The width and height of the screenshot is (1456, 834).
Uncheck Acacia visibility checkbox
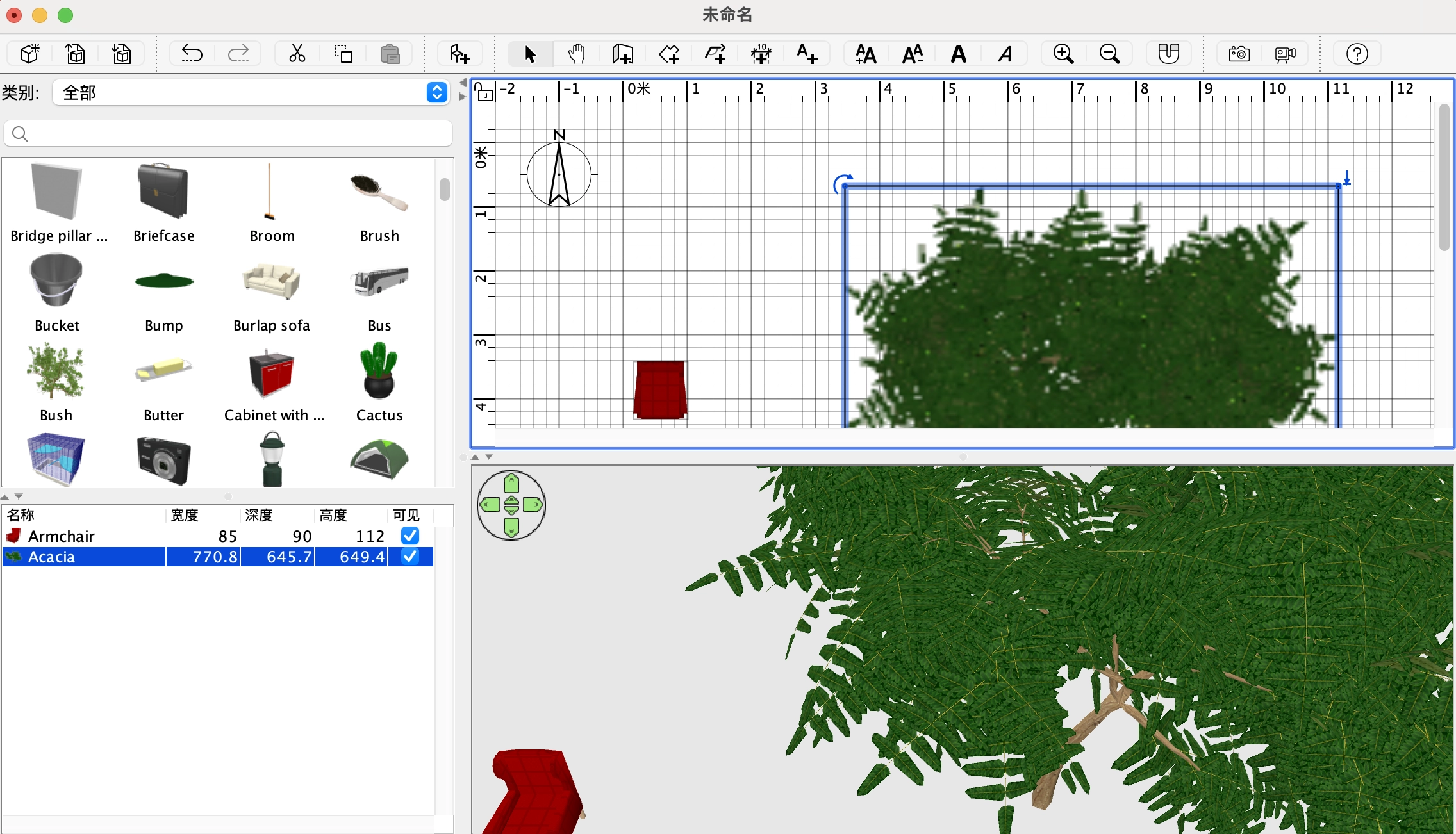pyautogui.click(x=410, y=557)
